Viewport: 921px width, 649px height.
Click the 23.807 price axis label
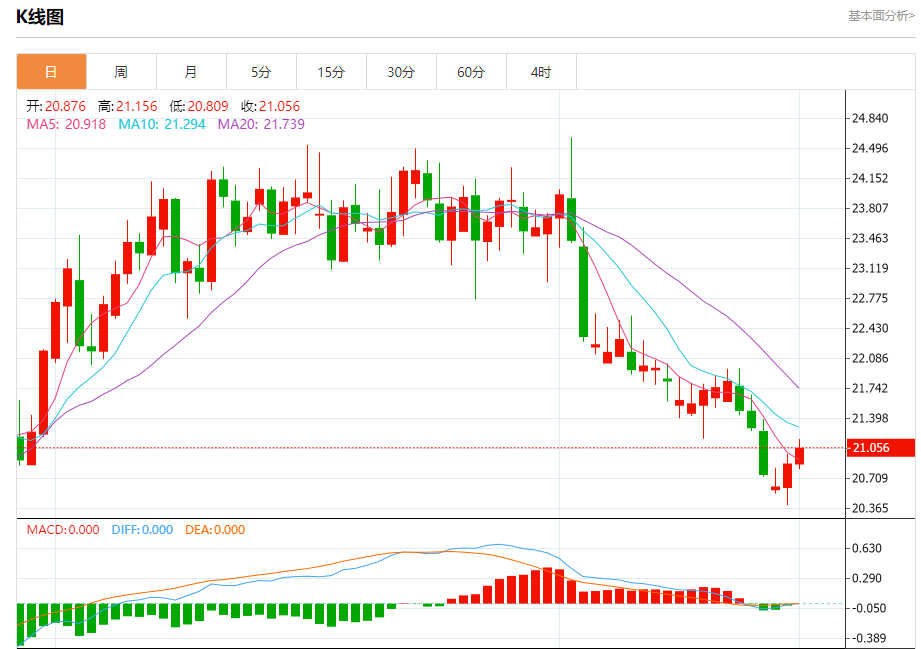coord(870,208)
